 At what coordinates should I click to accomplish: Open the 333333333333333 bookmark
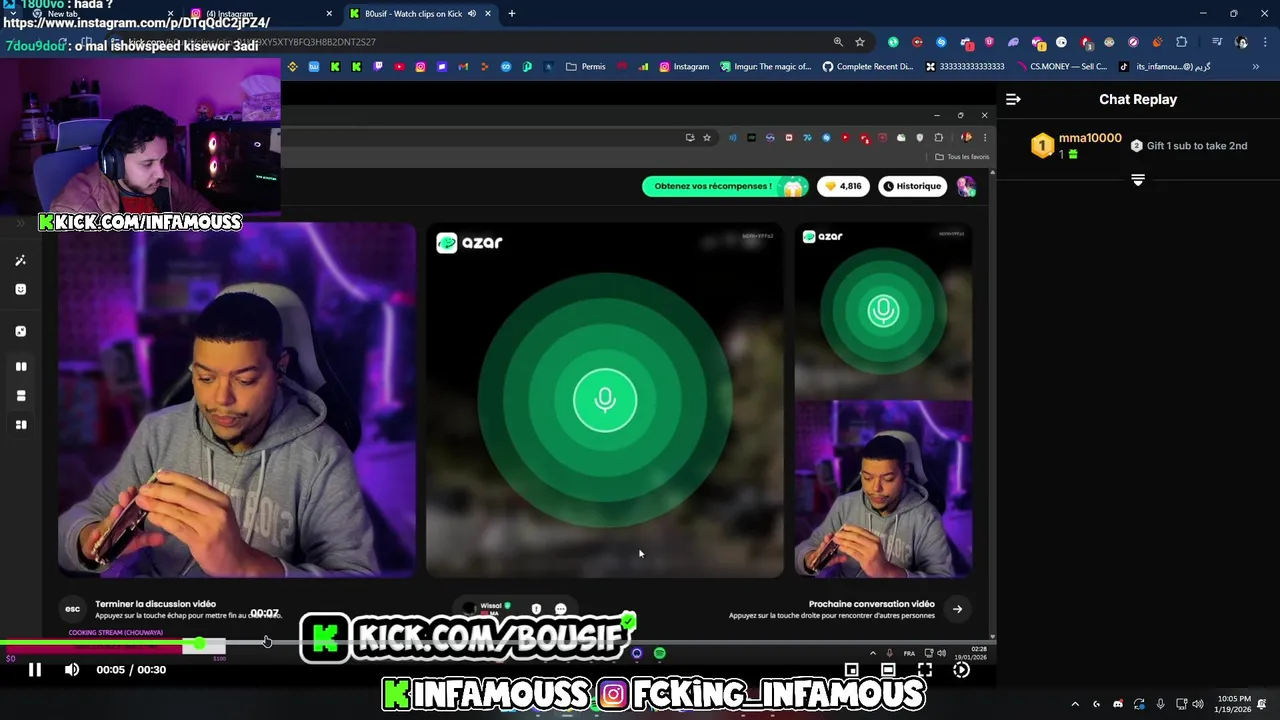click(965, 67)
